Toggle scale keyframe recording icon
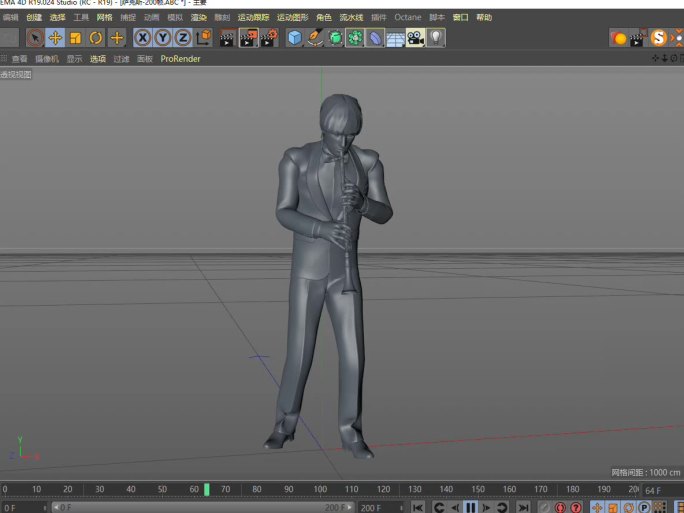 (x=612, y=507)
